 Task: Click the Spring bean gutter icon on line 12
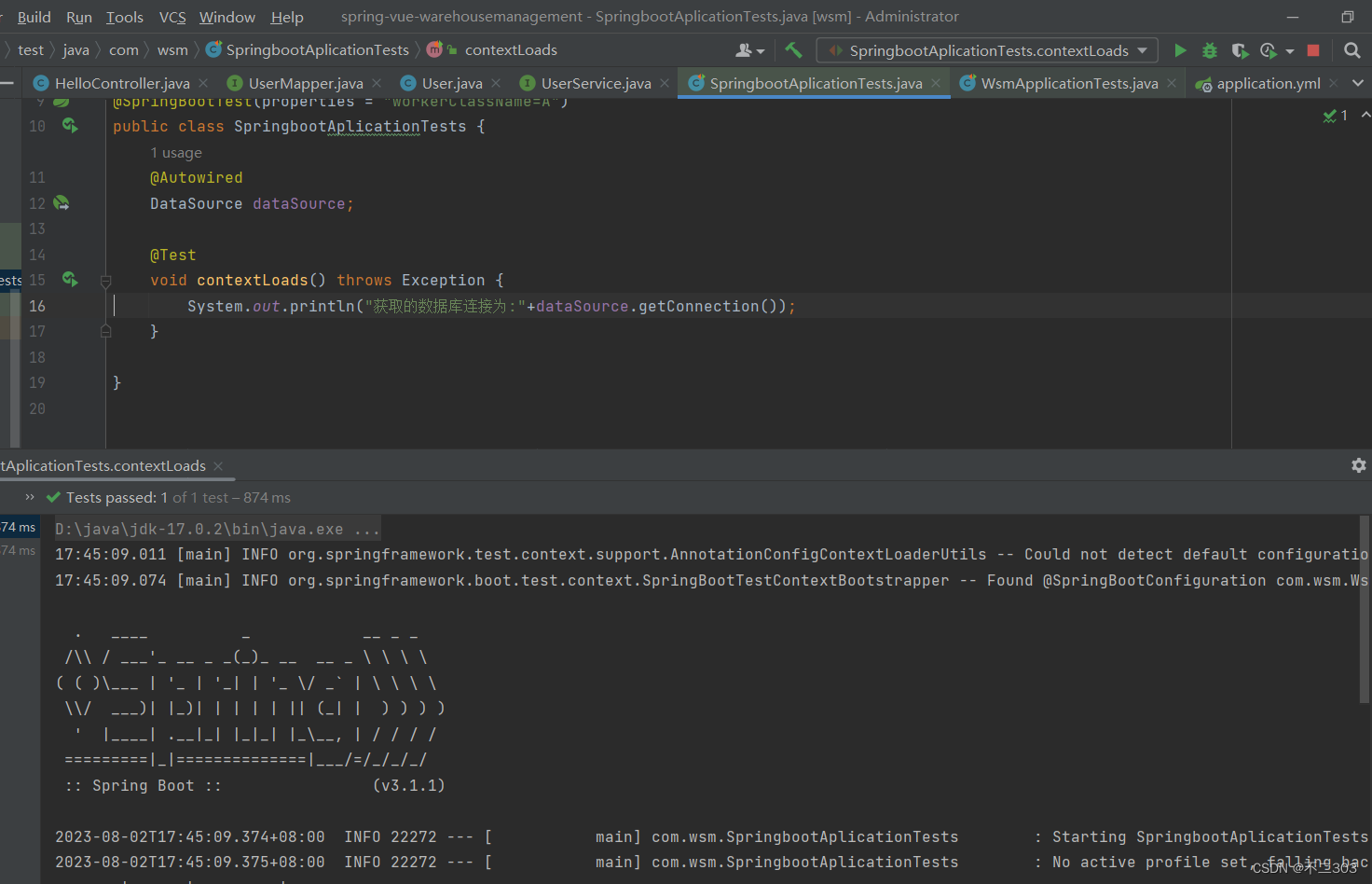pyautogui.click(x=61, y=202)
